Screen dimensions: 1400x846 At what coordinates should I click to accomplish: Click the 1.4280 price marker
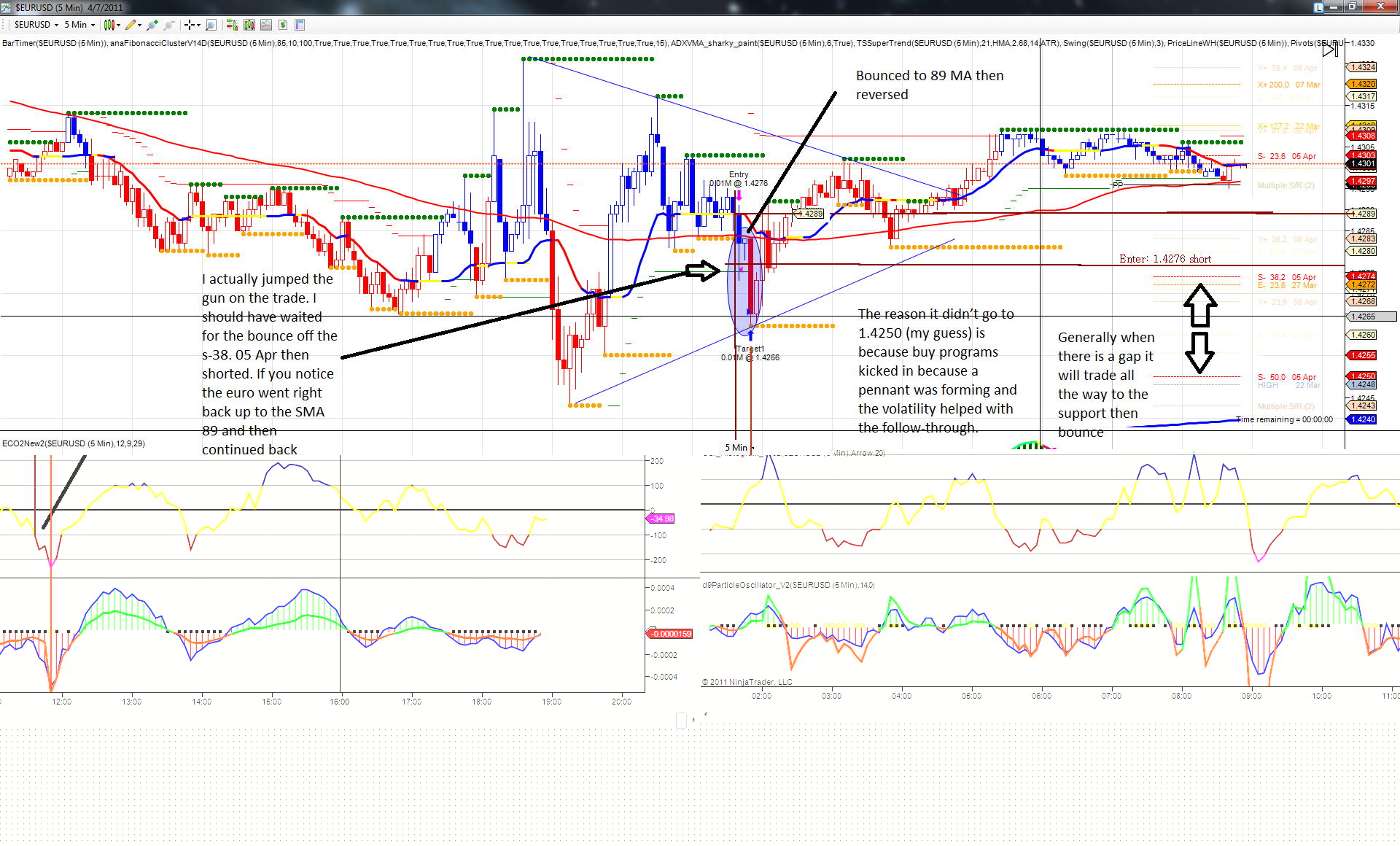click(1362, 251)
